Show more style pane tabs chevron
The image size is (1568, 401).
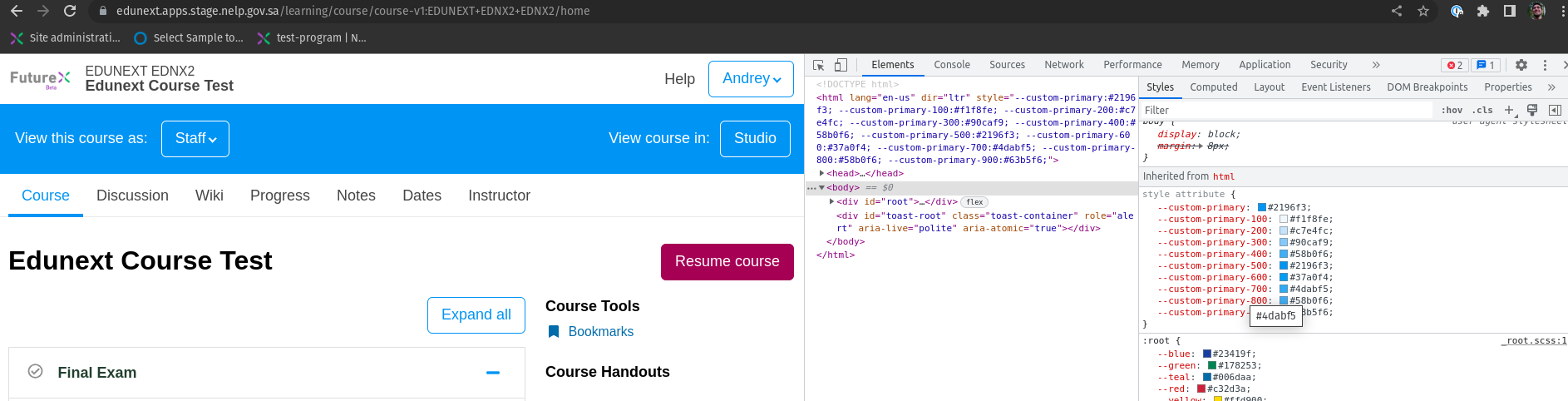pyautogui.click(x=1551, y=87)
